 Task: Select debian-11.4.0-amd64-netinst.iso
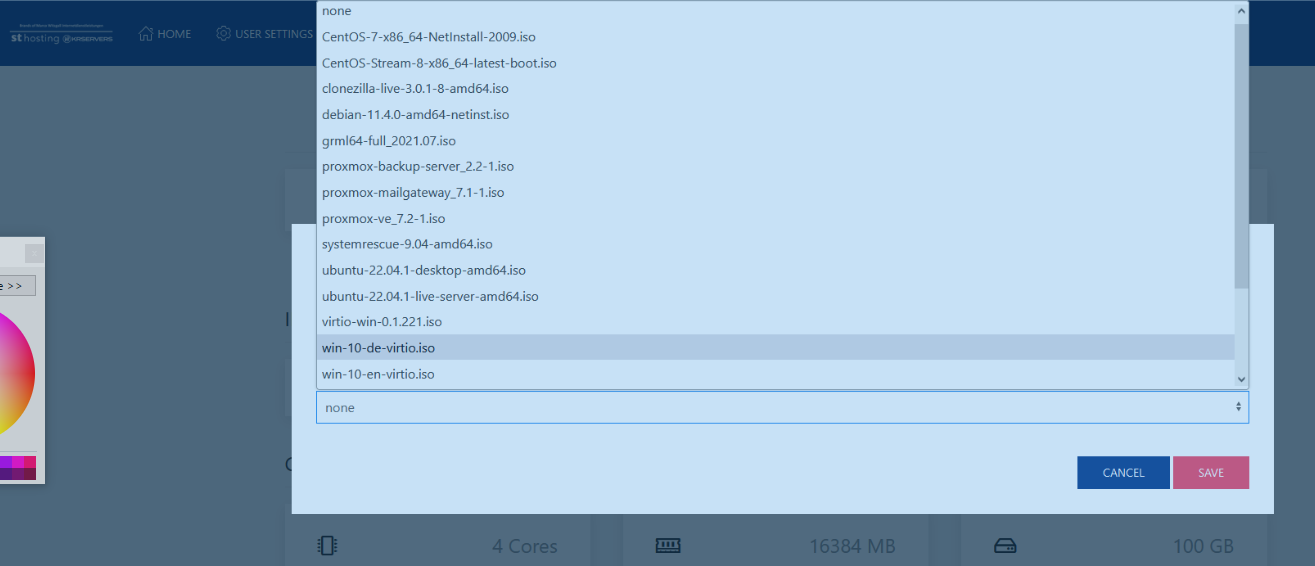[x=776, y=115]
